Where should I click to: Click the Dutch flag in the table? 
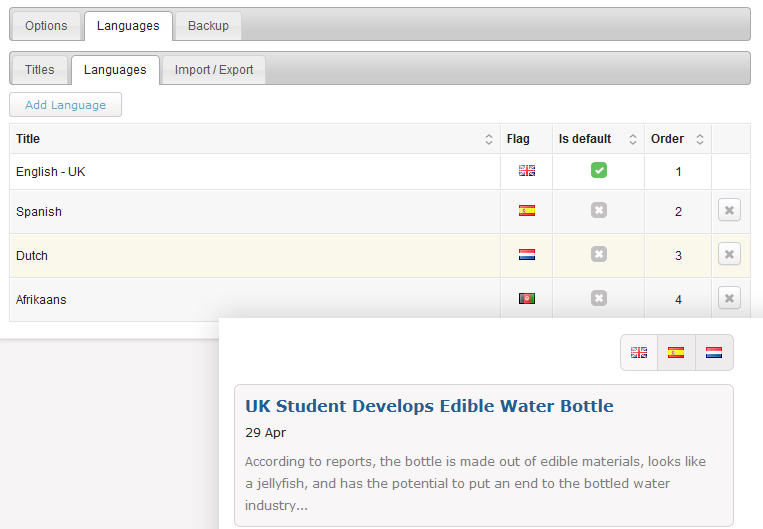pos(527,255)
